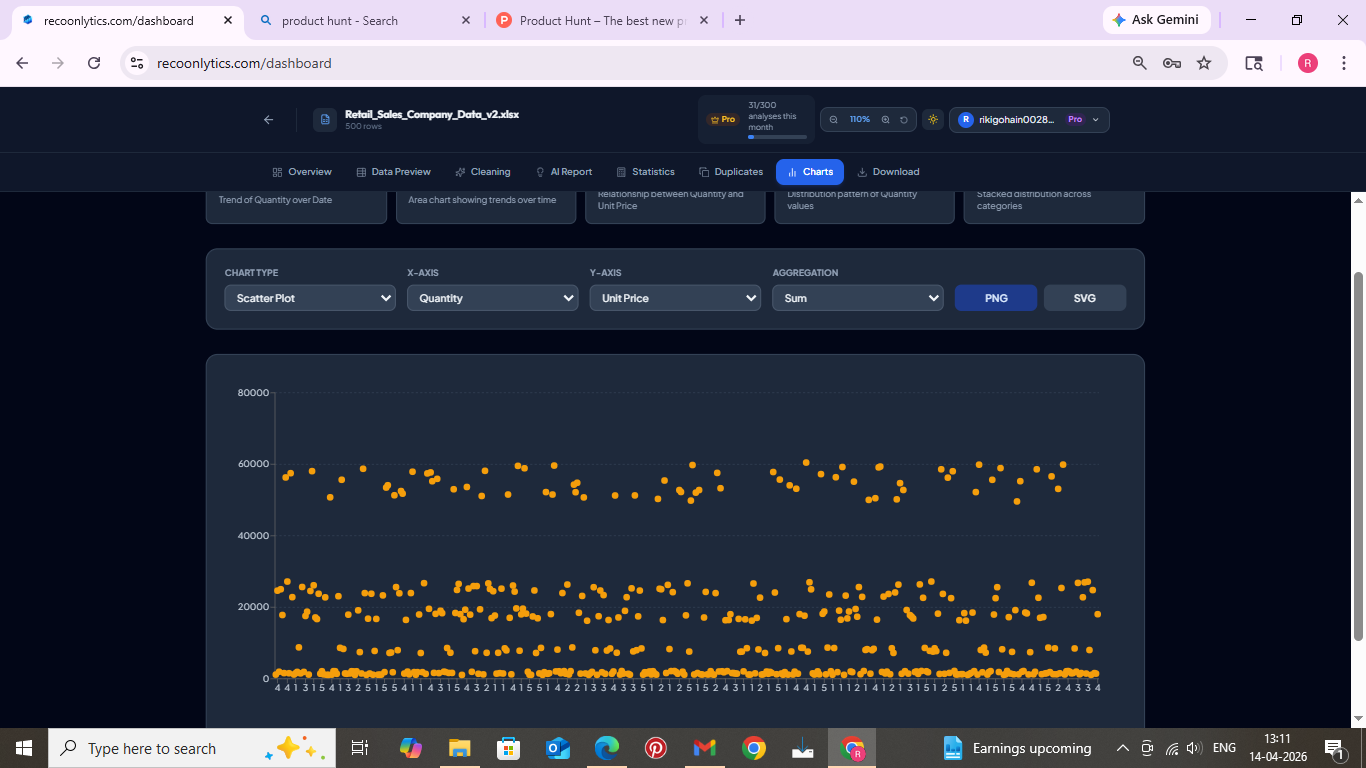Click the Pro crown badge
The image size is (1366, 768).
click(723, 120)
